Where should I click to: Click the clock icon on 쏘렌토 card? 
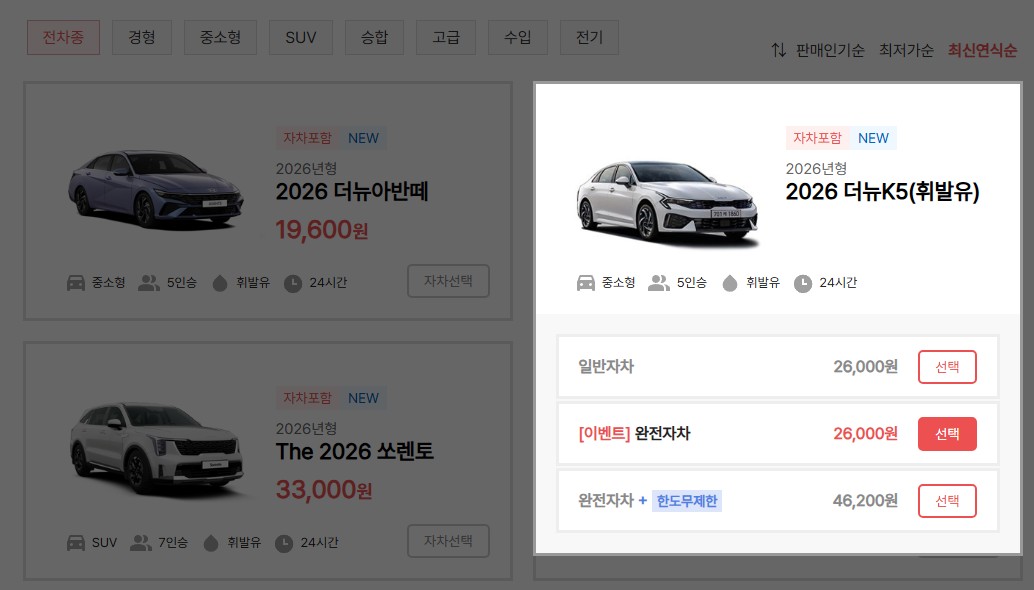(x=284, y=543)
